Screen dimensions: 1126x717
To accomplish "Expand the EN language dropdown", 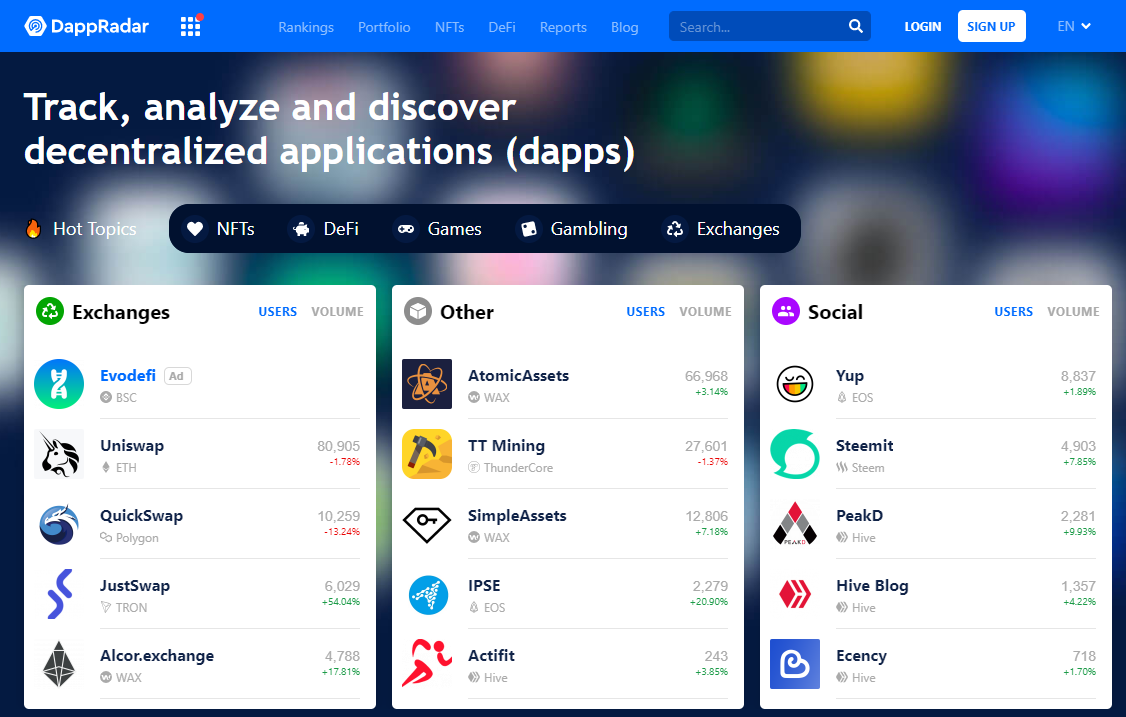I will pyautogui.click(x=1074, y=27).
